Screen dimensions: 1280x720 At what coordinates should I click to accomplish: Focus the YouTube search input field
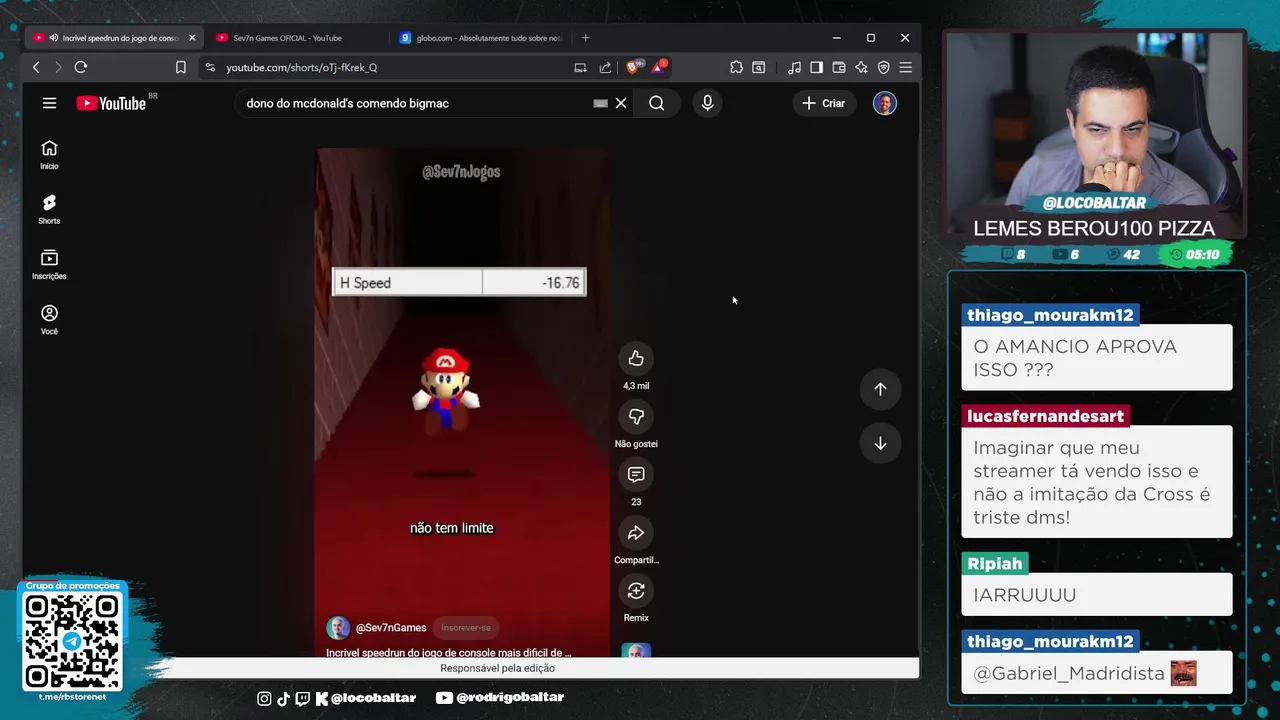click(415, 103)
